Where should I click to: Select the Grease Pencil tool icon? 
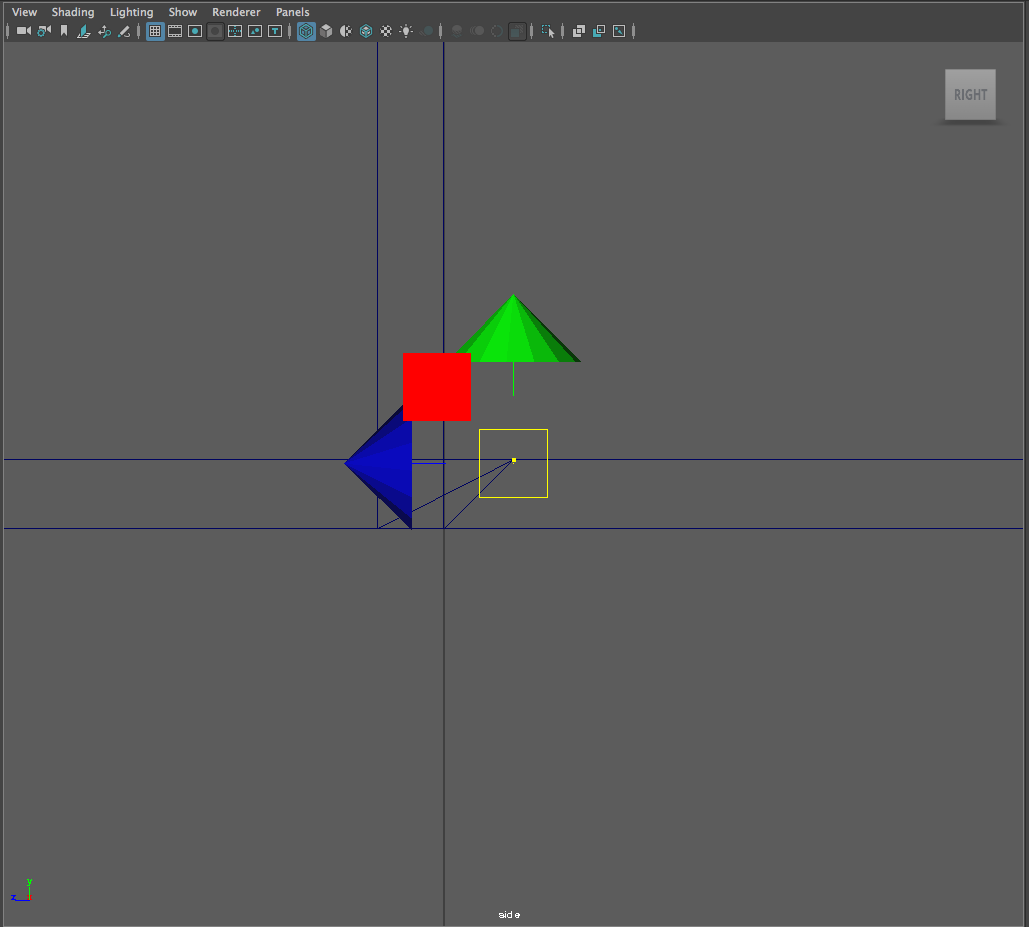123,31
